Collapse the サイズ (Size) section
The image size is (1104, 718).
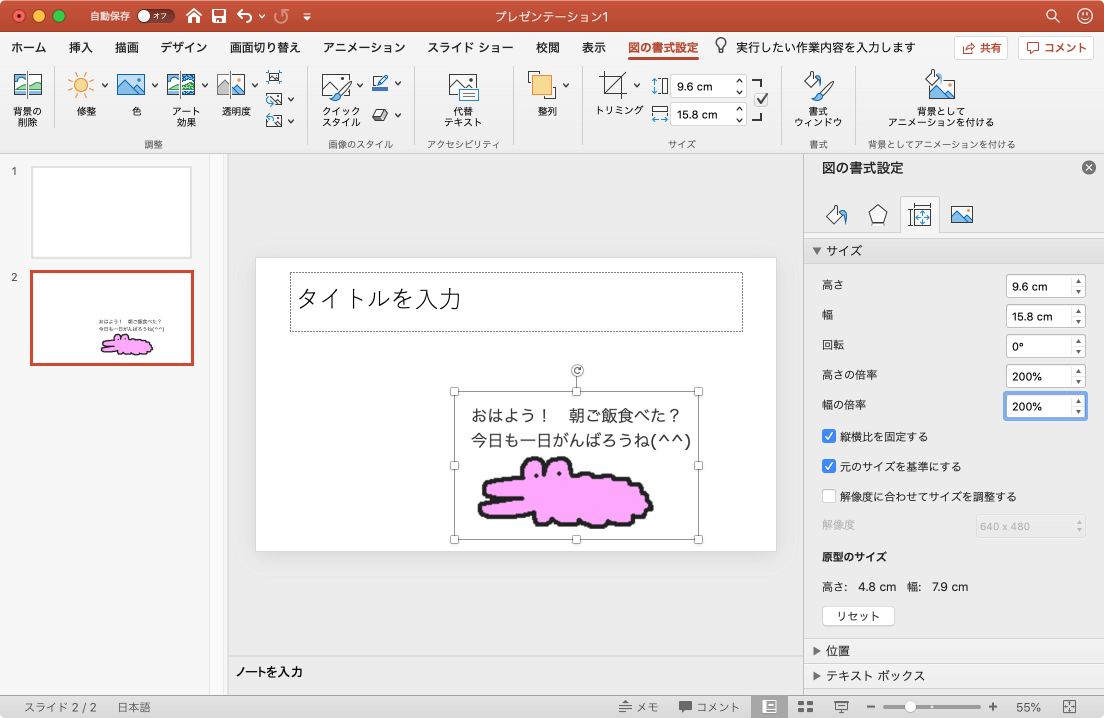point(837,251)
